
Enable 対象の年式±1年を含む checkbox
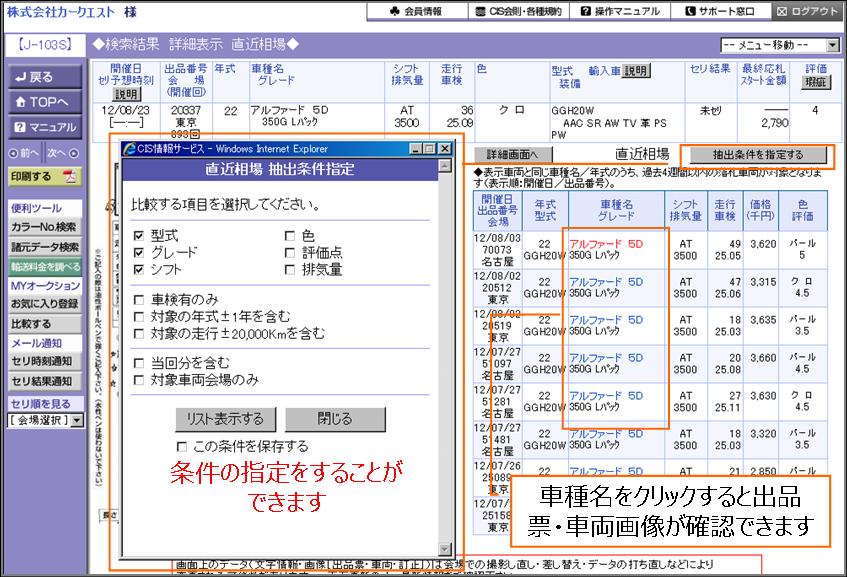(x=139, y=316)
